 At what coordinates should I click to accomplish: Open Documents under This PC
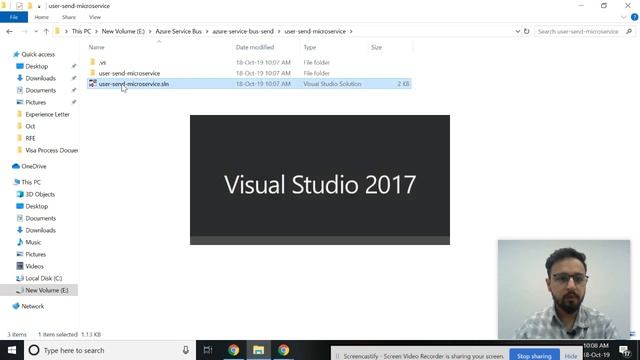pos(40,218)
